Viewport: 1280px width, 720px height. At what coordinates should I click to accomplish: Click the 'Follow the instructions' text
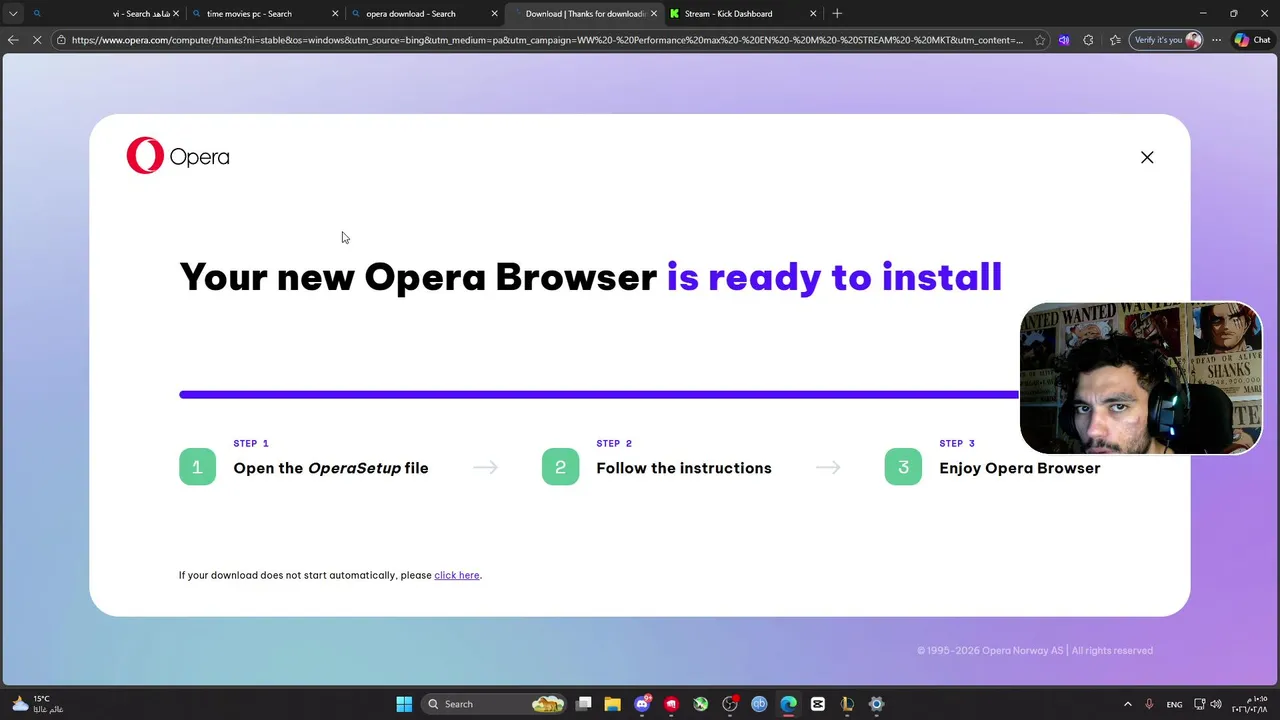coord(684,468)
